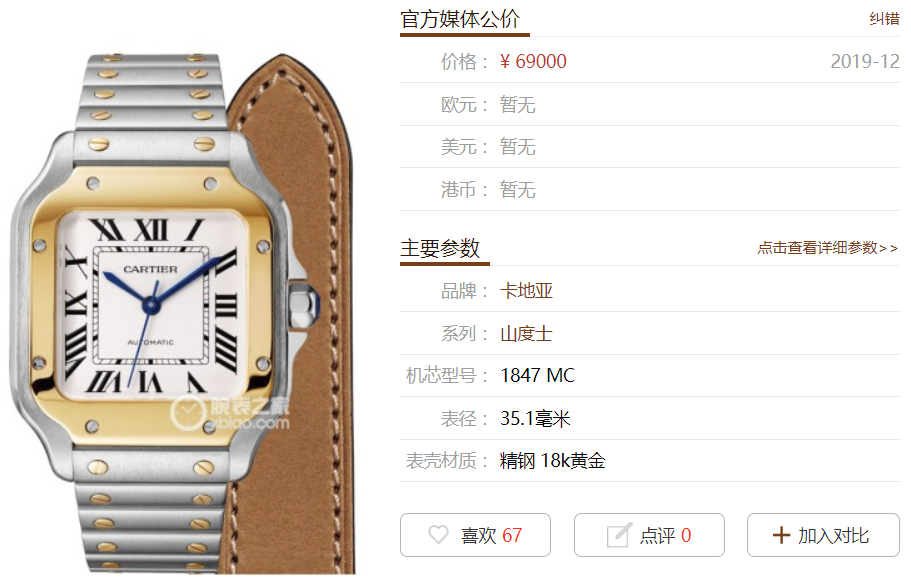Click the plus icon on 加入对比

click(x=781, y=535)
